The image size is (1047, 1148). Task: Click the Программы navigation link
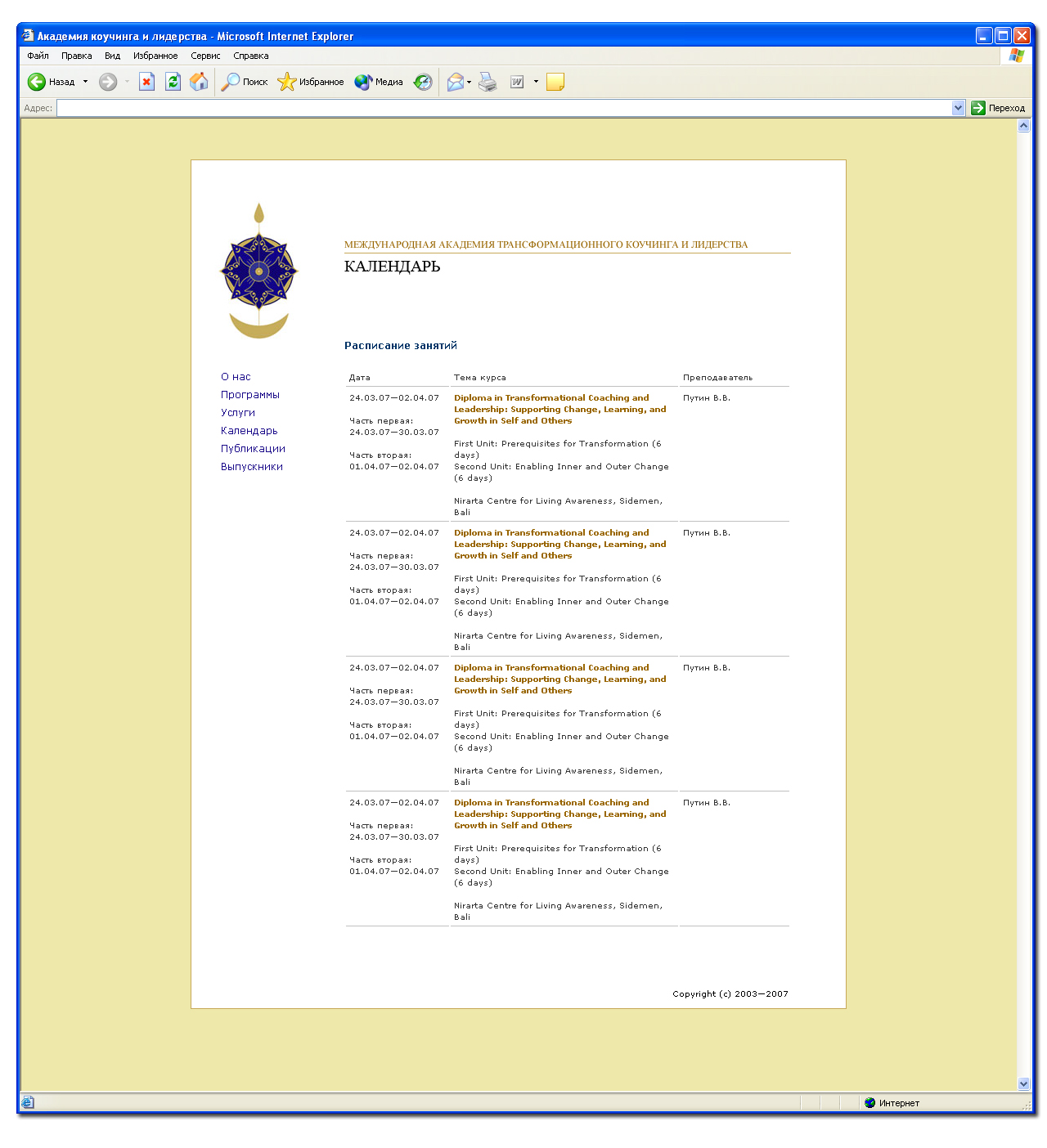pyautogui.click(x=249, y=395)
